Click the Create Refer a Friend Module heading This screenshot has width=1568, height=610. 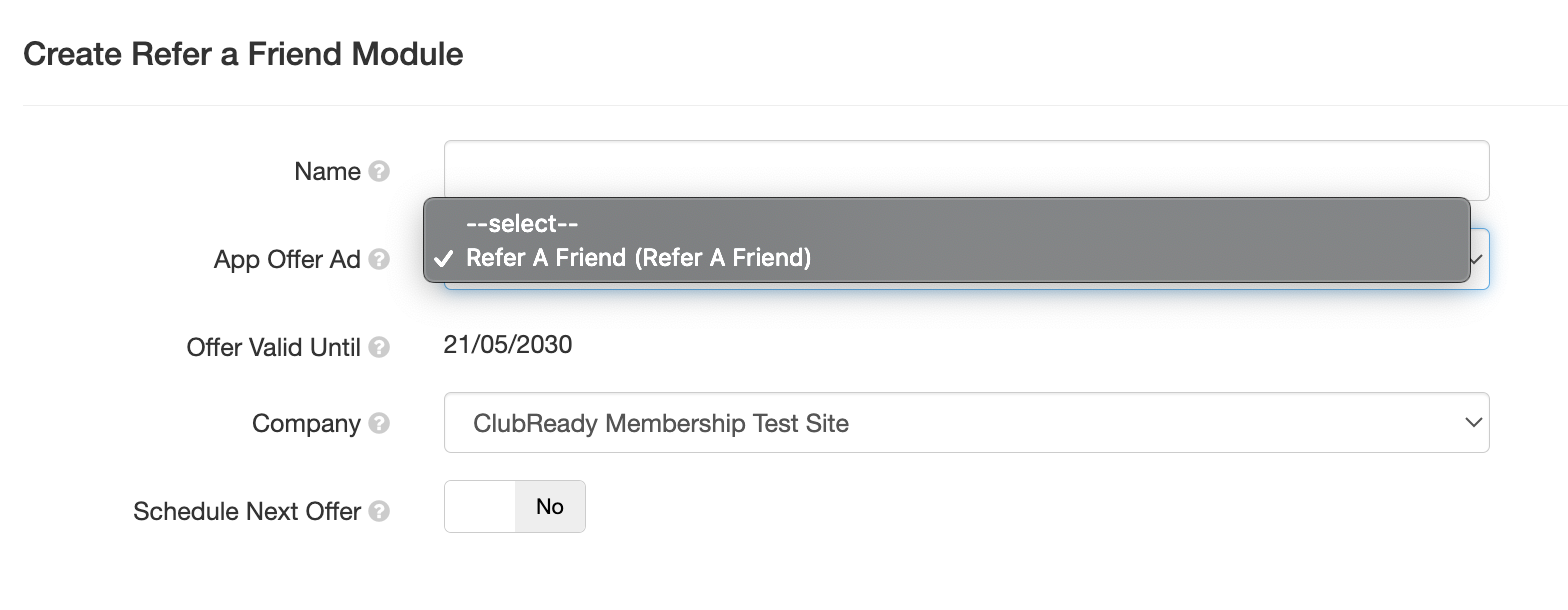tap(243, 54)
